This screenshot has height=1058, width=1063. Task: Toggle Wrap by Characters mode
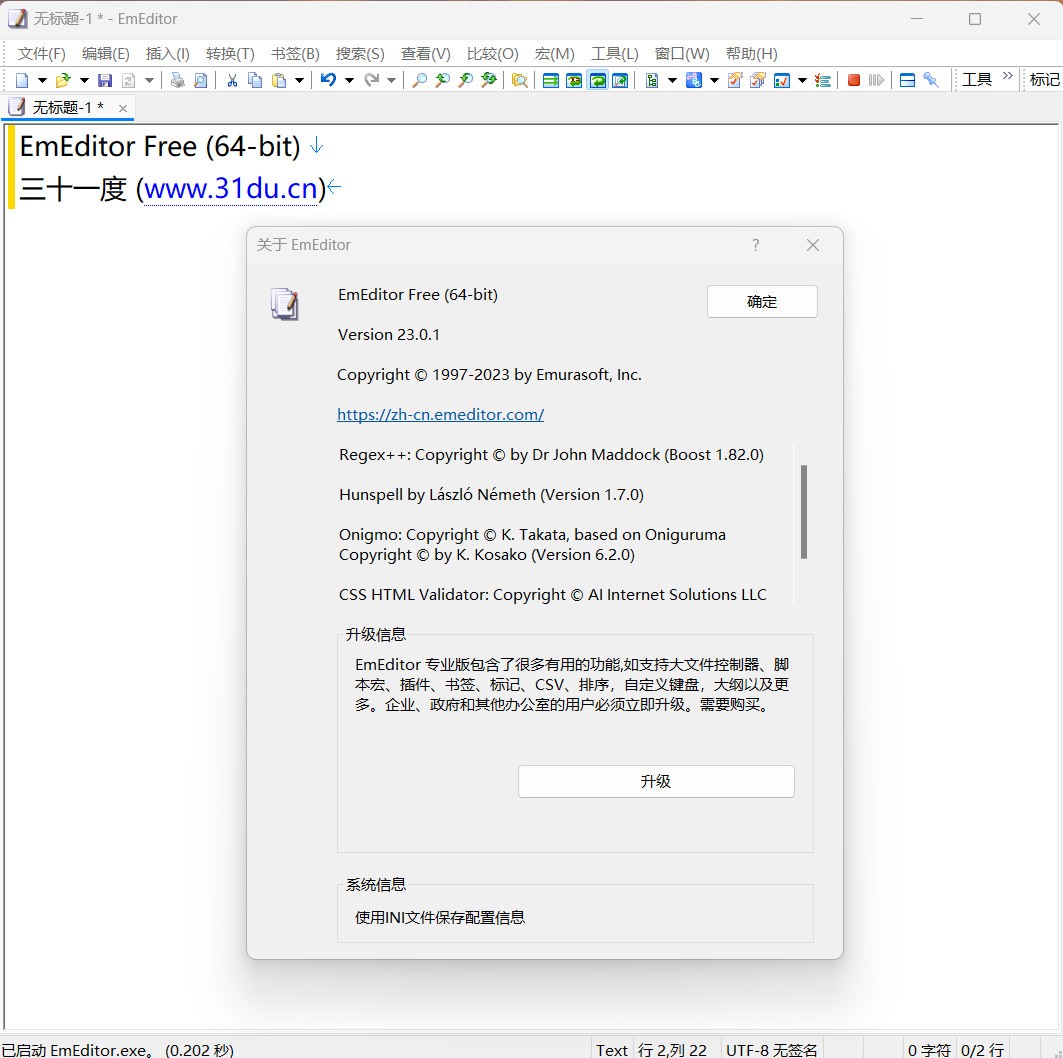pyautogui.click(x=574, y=81)
